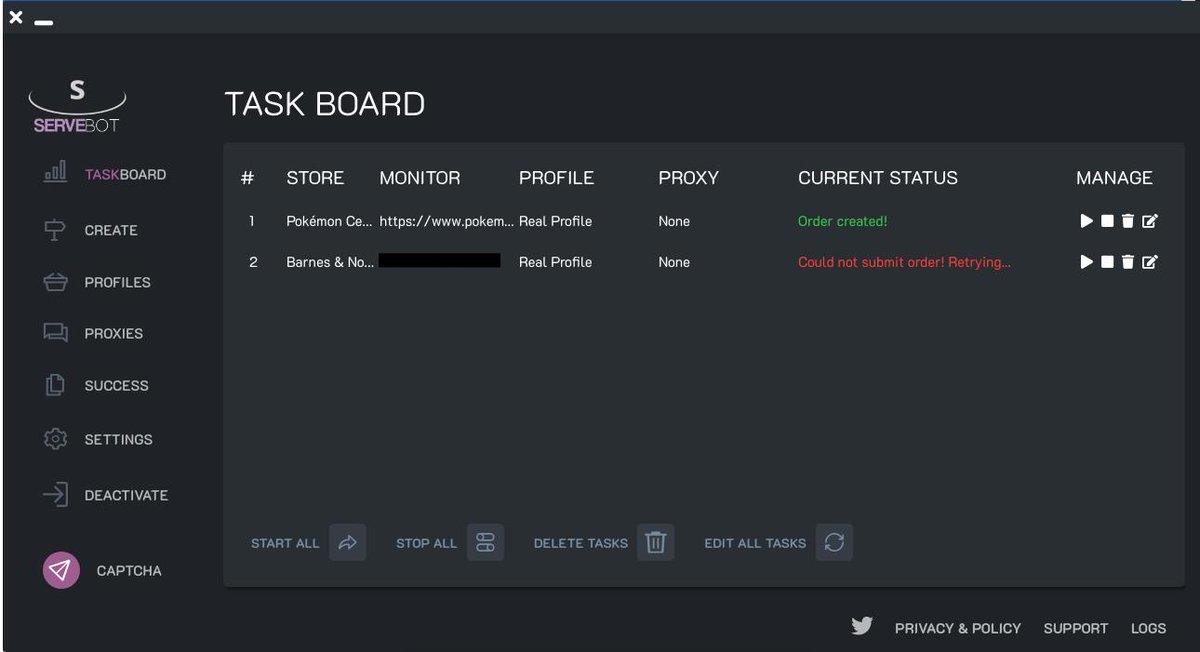The image size is (1200, 652).
Task: Click the STOP ALL label
Action: pos(426,543)
